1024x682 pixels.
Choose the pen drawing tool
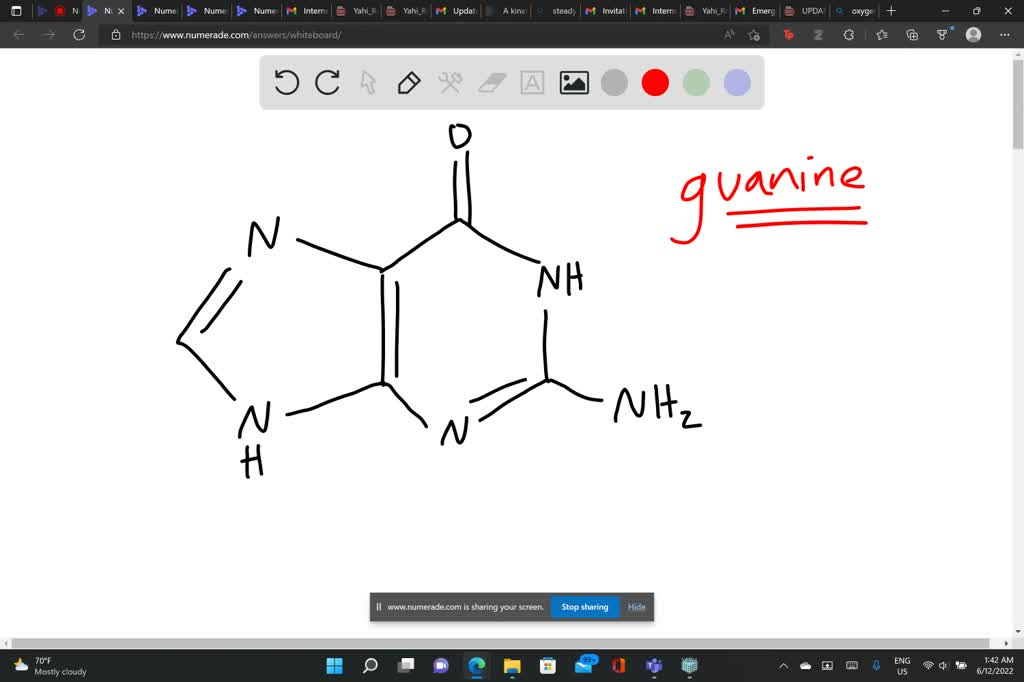click(x=409, y=83)
